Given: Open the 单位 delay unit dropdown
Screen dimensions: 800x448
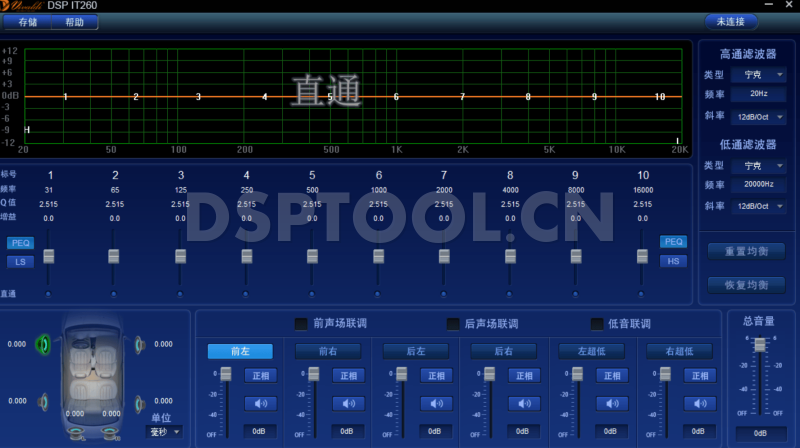Looking at the screenshot, I should pyautogui.click(x=165, y=432).
